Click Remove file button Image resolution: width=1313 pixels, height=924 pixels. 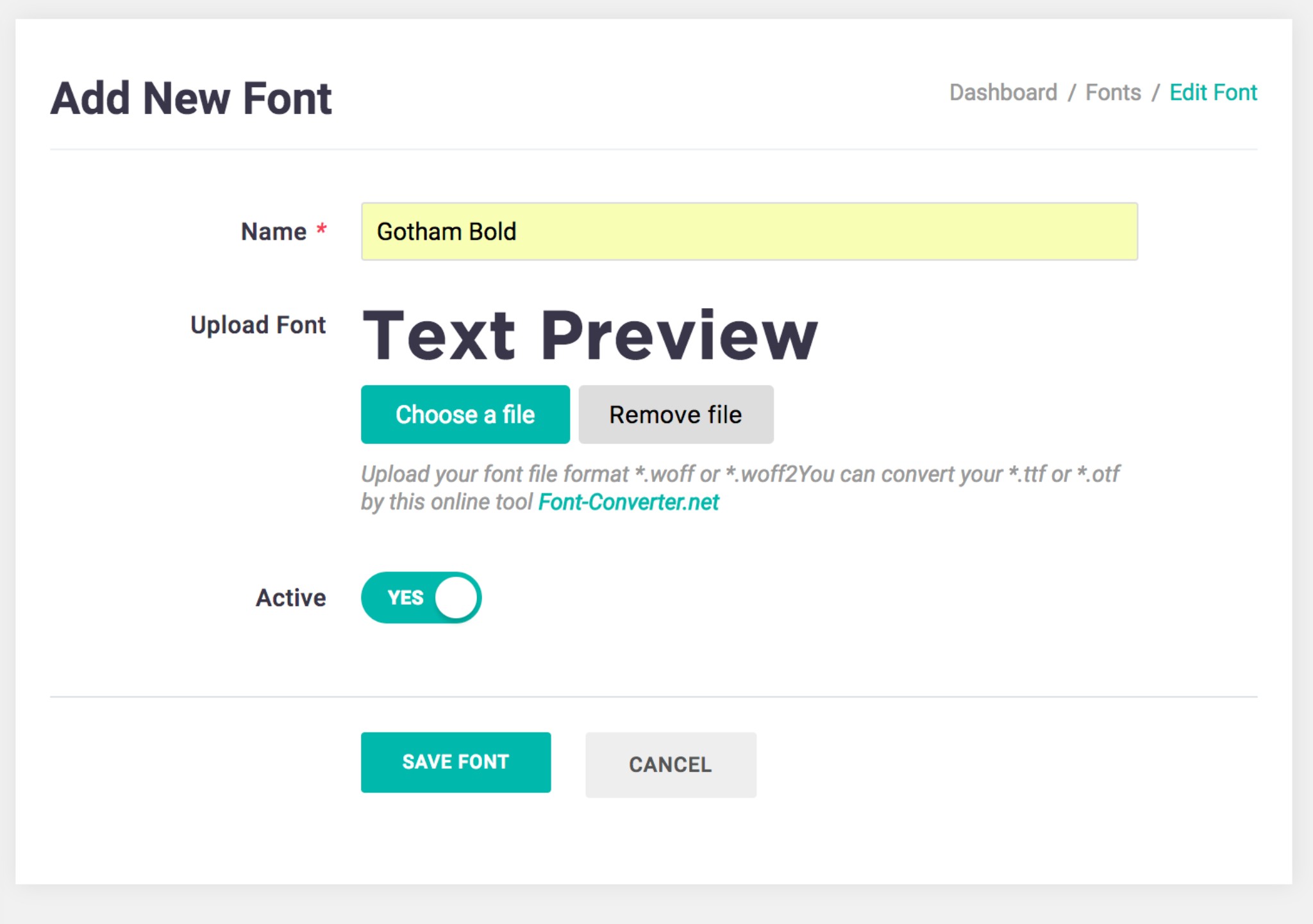pyautogui.click(x=676, y=415)
